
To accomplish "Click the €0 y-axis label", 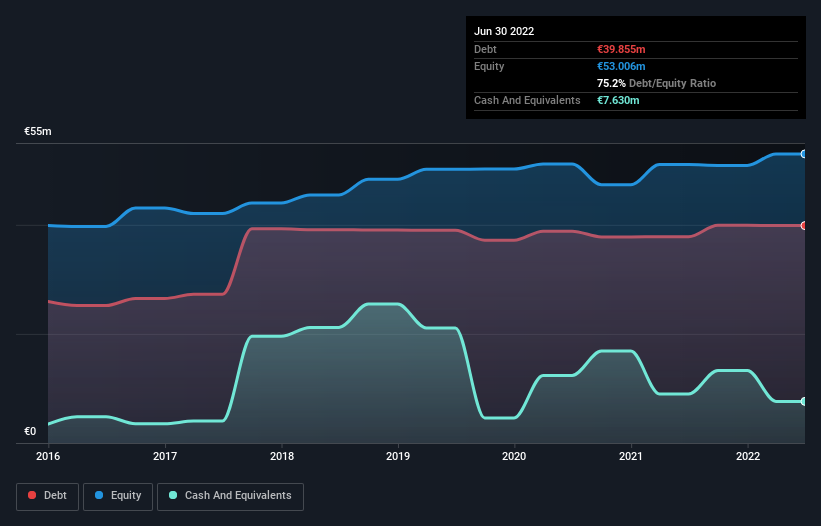I will click(30, 431).
